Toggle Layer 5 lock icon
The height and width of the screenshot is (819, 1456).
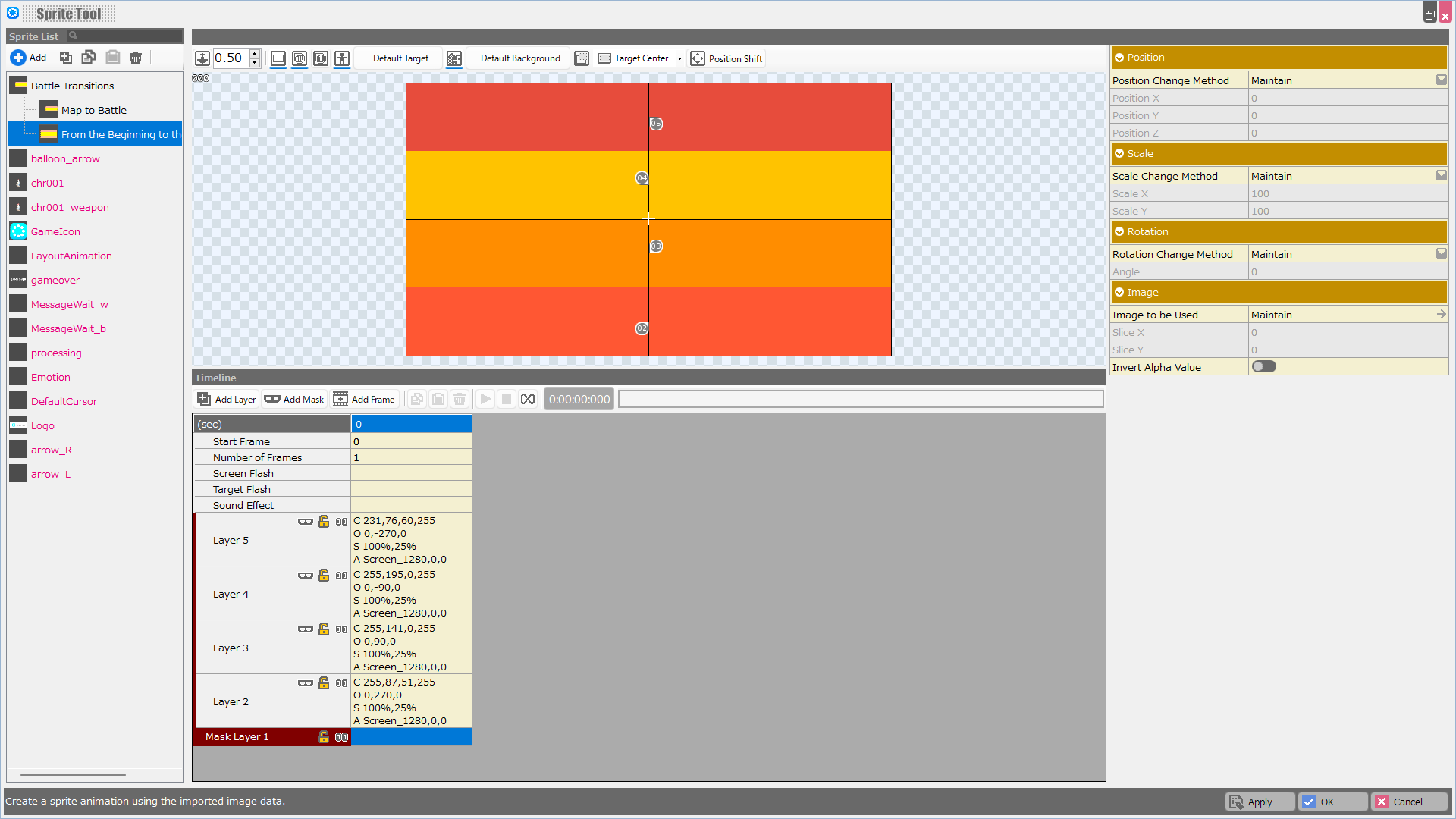coord(324,522)
